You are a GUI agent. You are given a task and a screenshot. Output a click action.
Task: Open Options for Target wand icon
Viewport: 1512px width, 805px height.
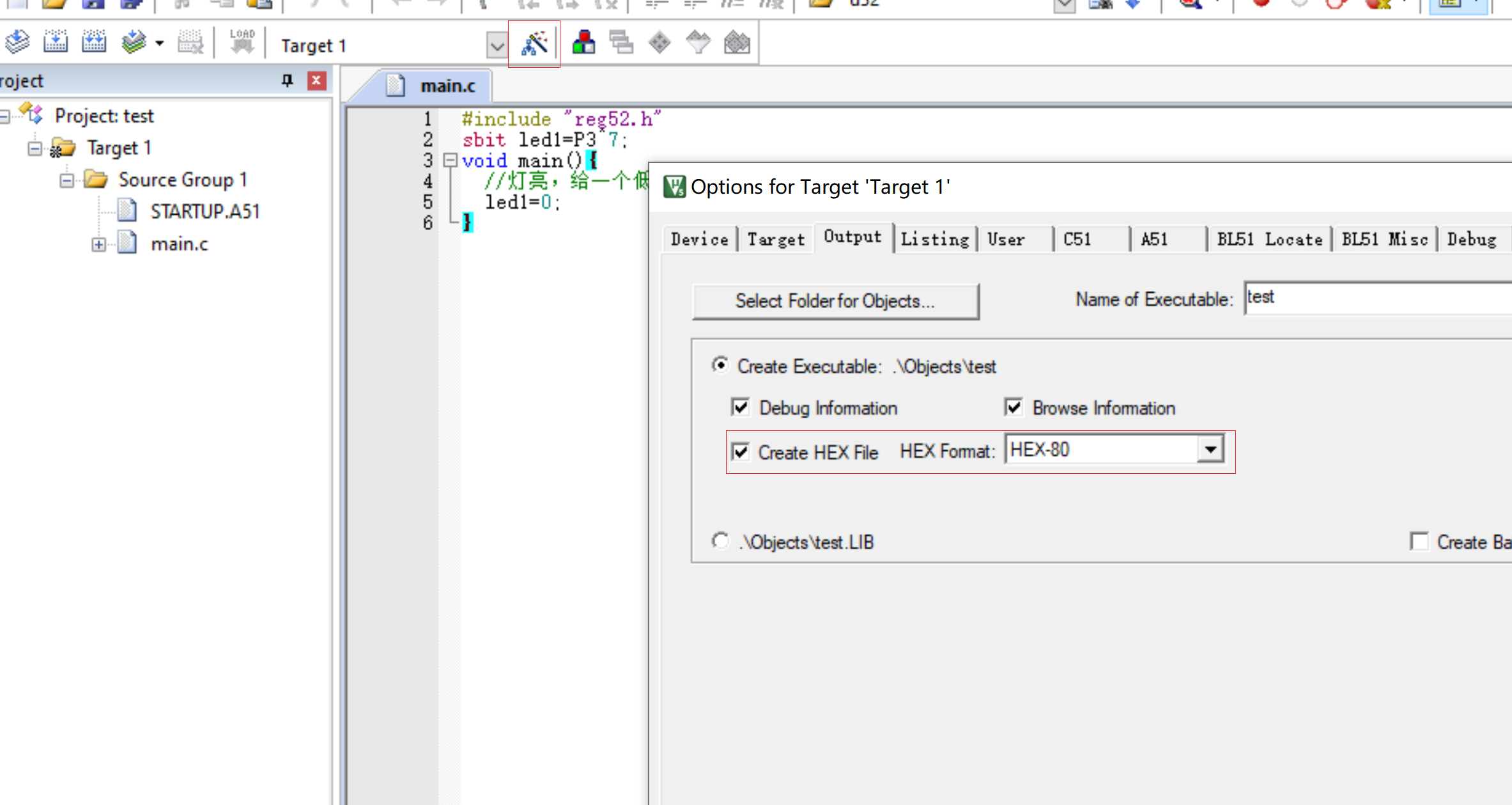[534, 43]
